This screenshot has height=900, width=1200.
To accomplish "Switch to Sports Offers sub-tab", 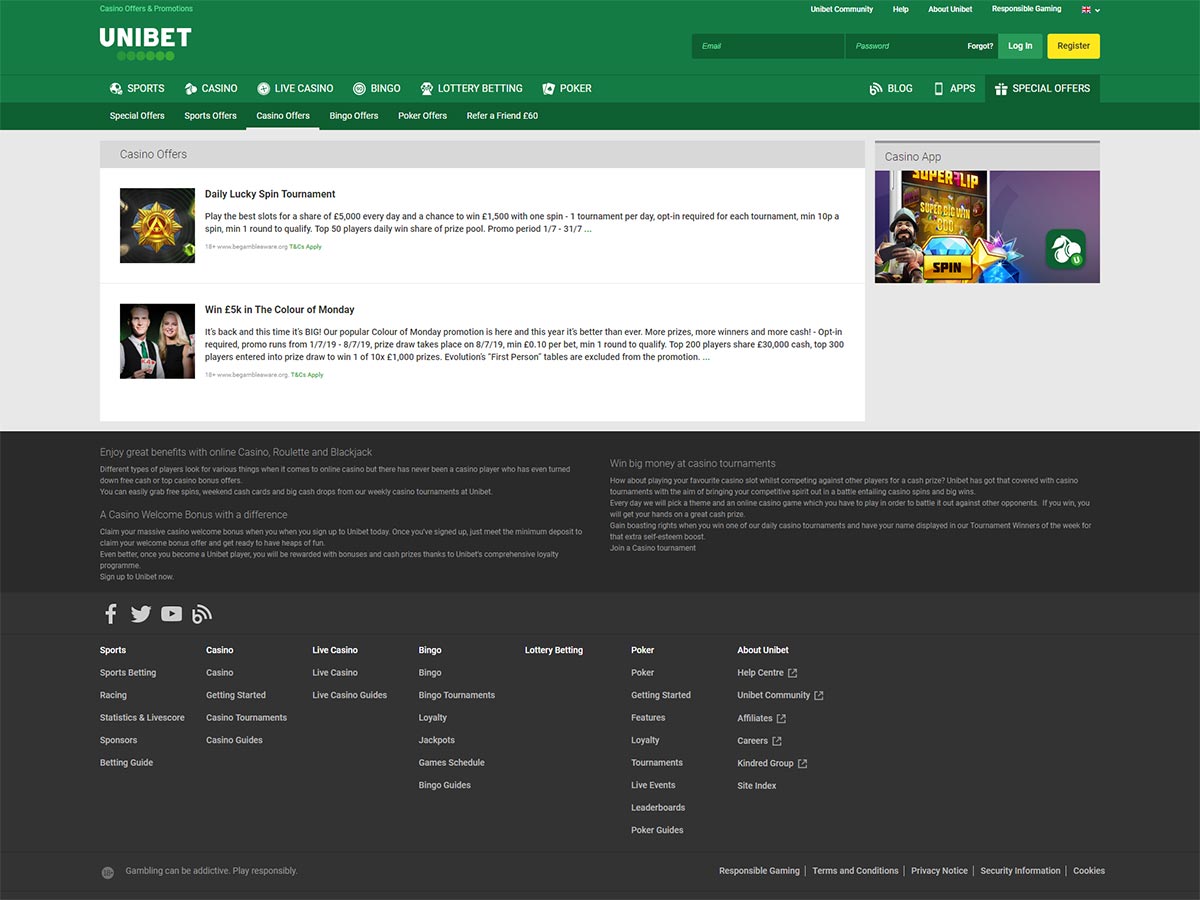I will (x=210, y=116).
